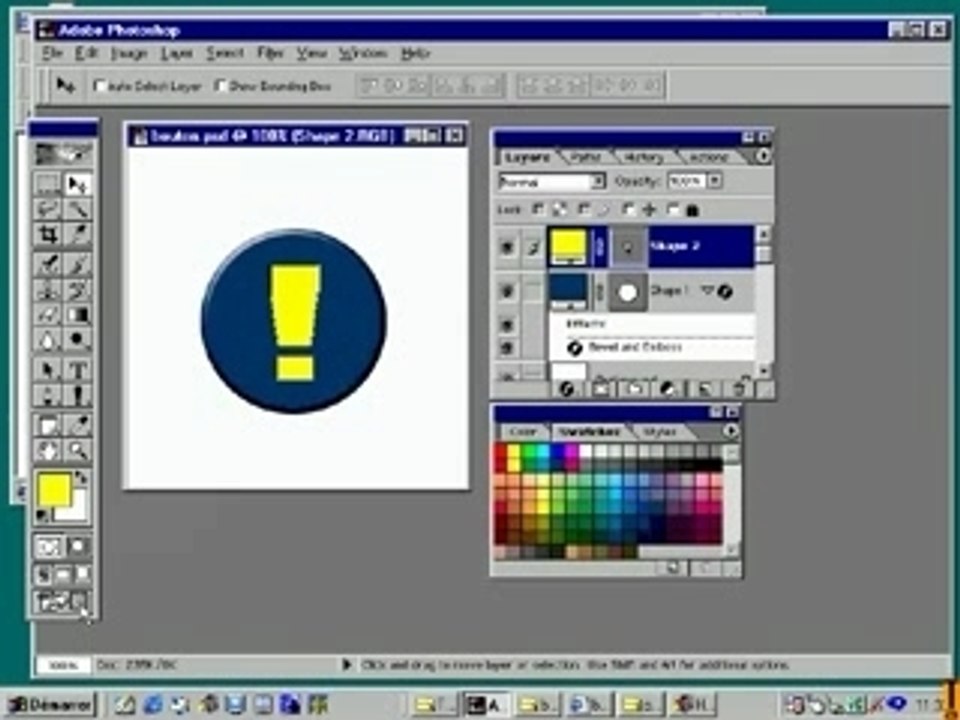Hide the Shape 2 layer via eye icon
The width and height of the screenshot is (960, 720).
[x=507, y=247]
